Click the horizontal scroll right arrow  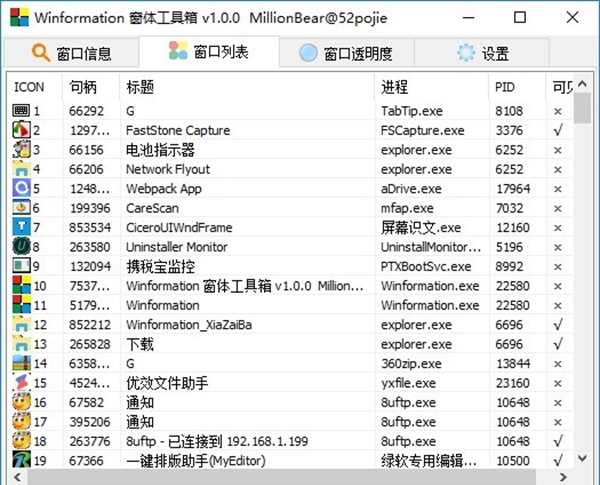coord(563,477)
